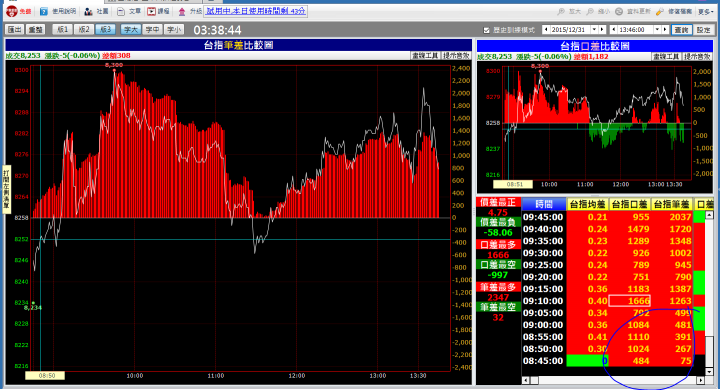Switch to layout 版1
The image size is (720, 390).
click(x=62, y=29)
